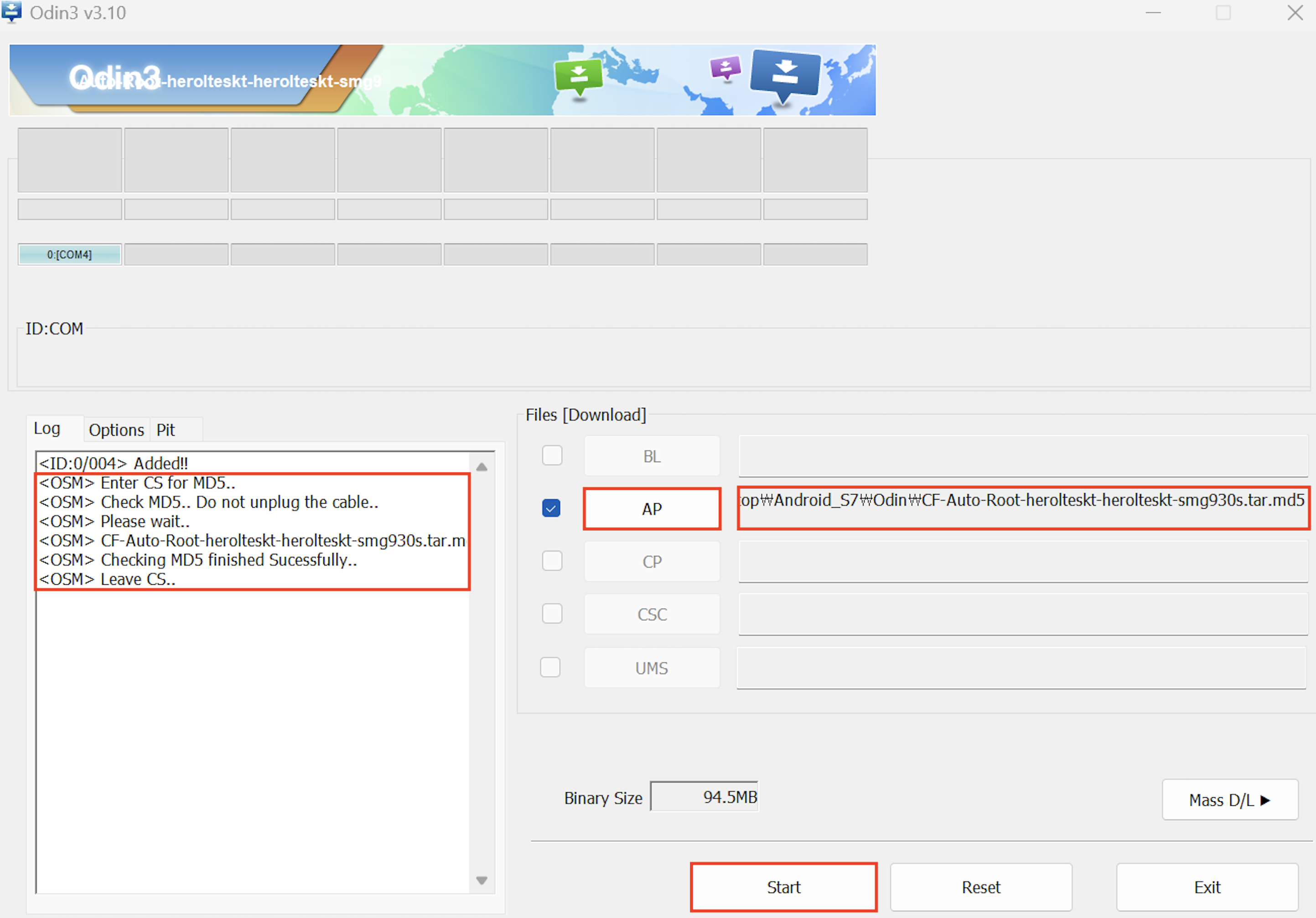Open the Pit tab

[x=166, y=430]
